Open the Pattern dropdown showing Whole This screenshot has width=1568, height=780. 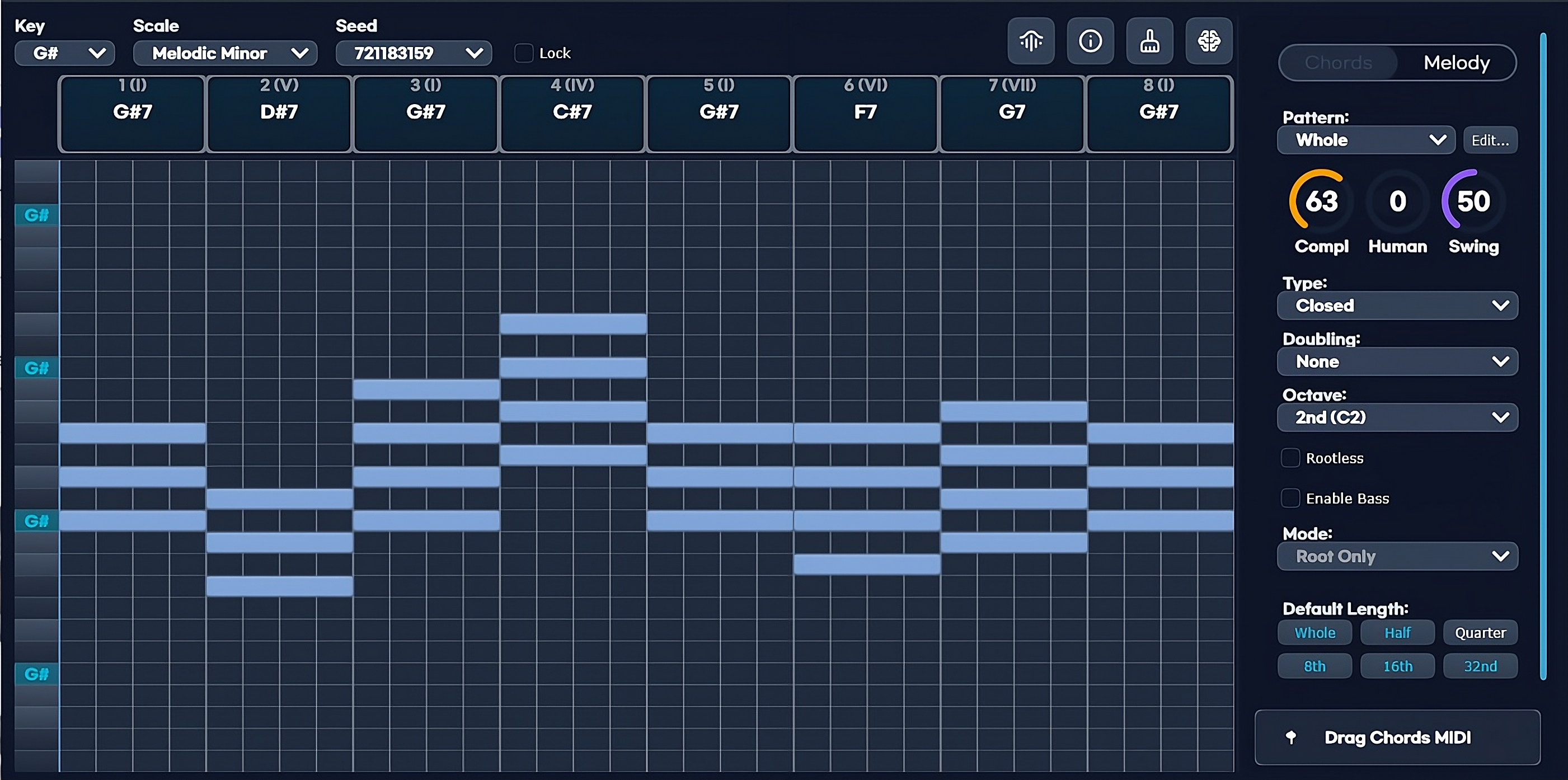[1366, 140]
